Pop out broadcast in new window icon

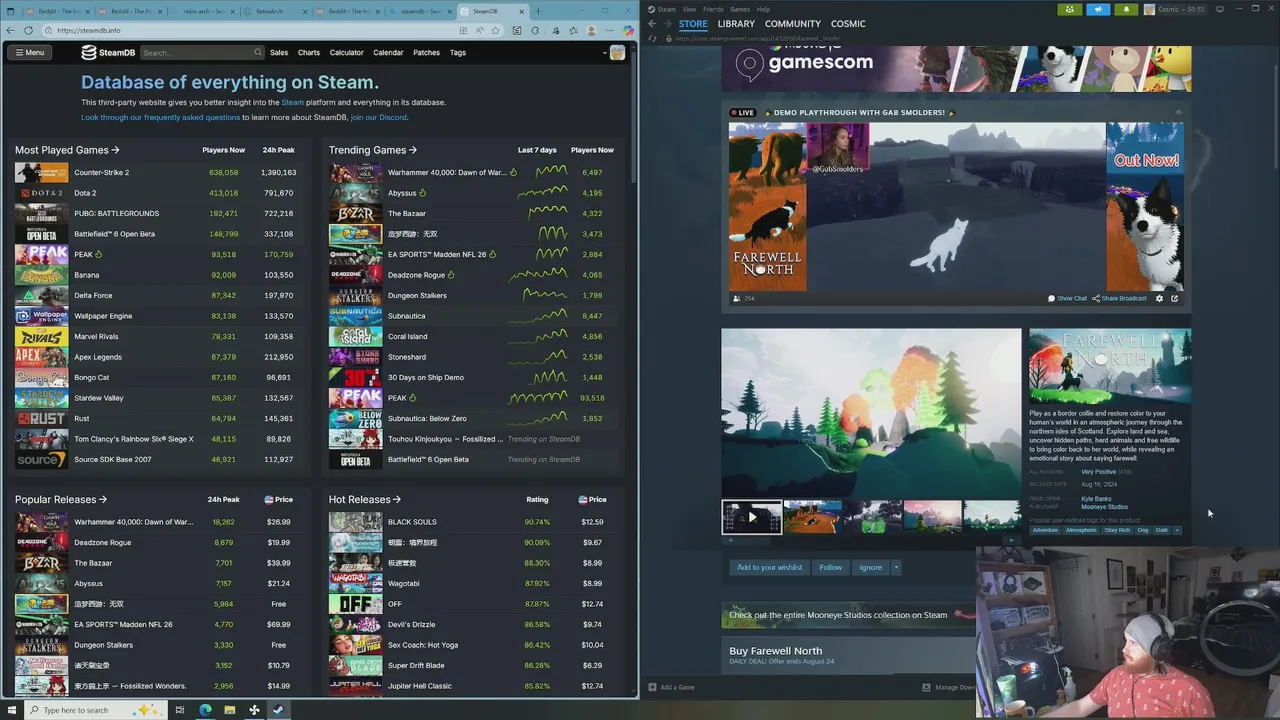1174,298
